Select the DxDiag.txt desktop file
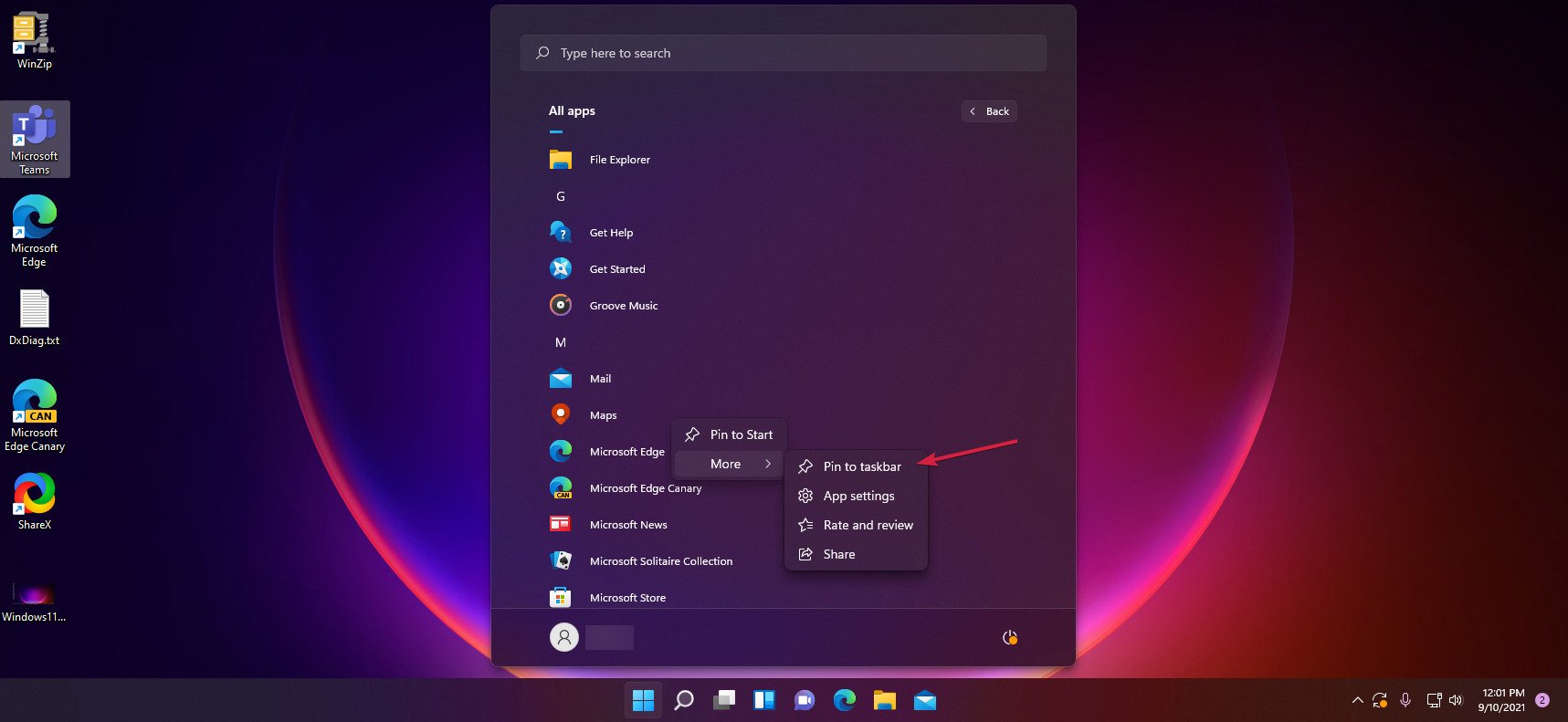The width and height of the screenshot is (1568, 722). (x=35, y=318)
